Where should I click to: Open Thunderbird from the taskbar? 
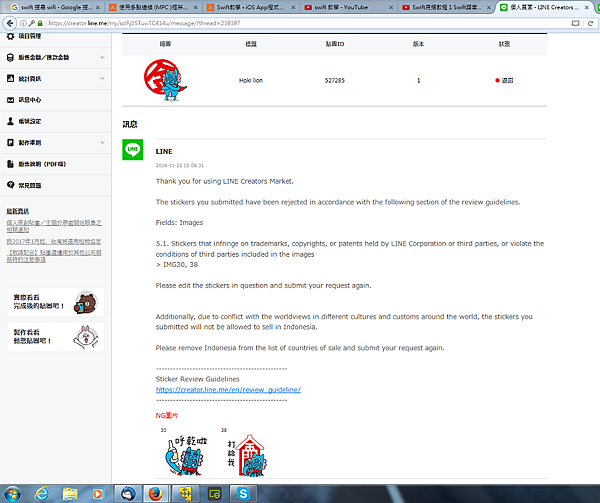pos(128,494)
